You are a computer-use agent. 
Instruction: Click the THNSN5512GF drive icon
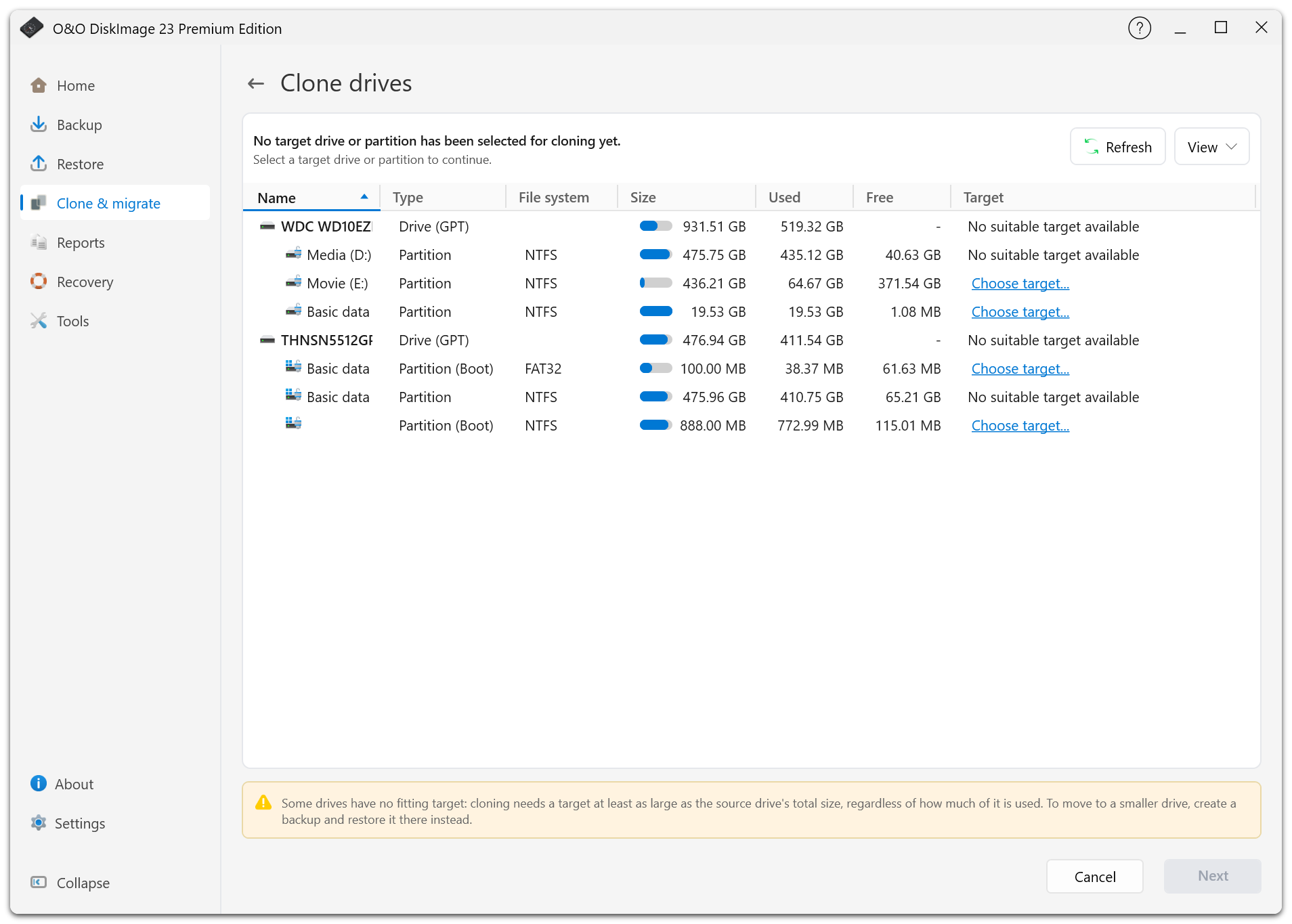pyautogui.click(x=267, y=340)
